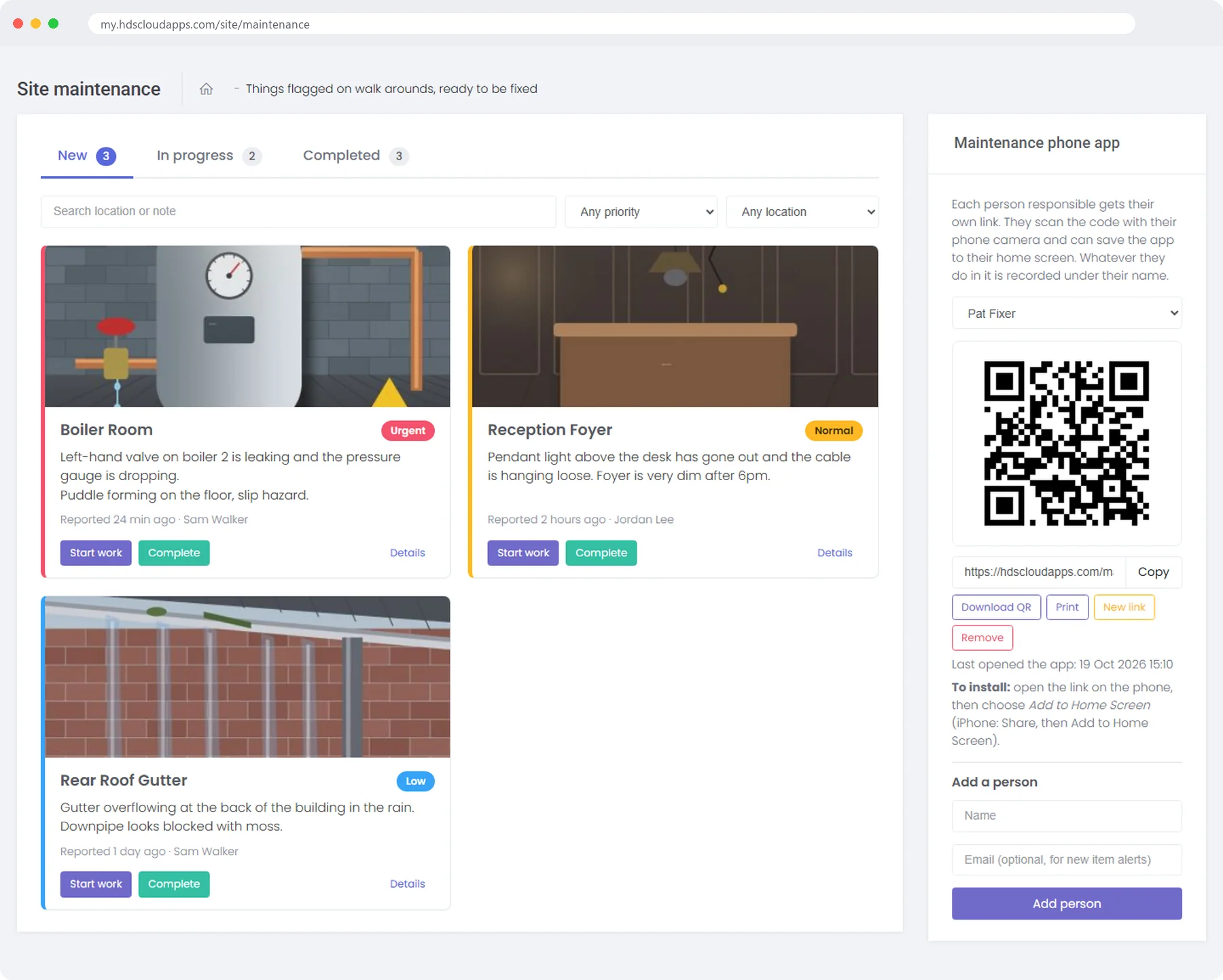Copy the phone app link

[x=1154, y=572]
